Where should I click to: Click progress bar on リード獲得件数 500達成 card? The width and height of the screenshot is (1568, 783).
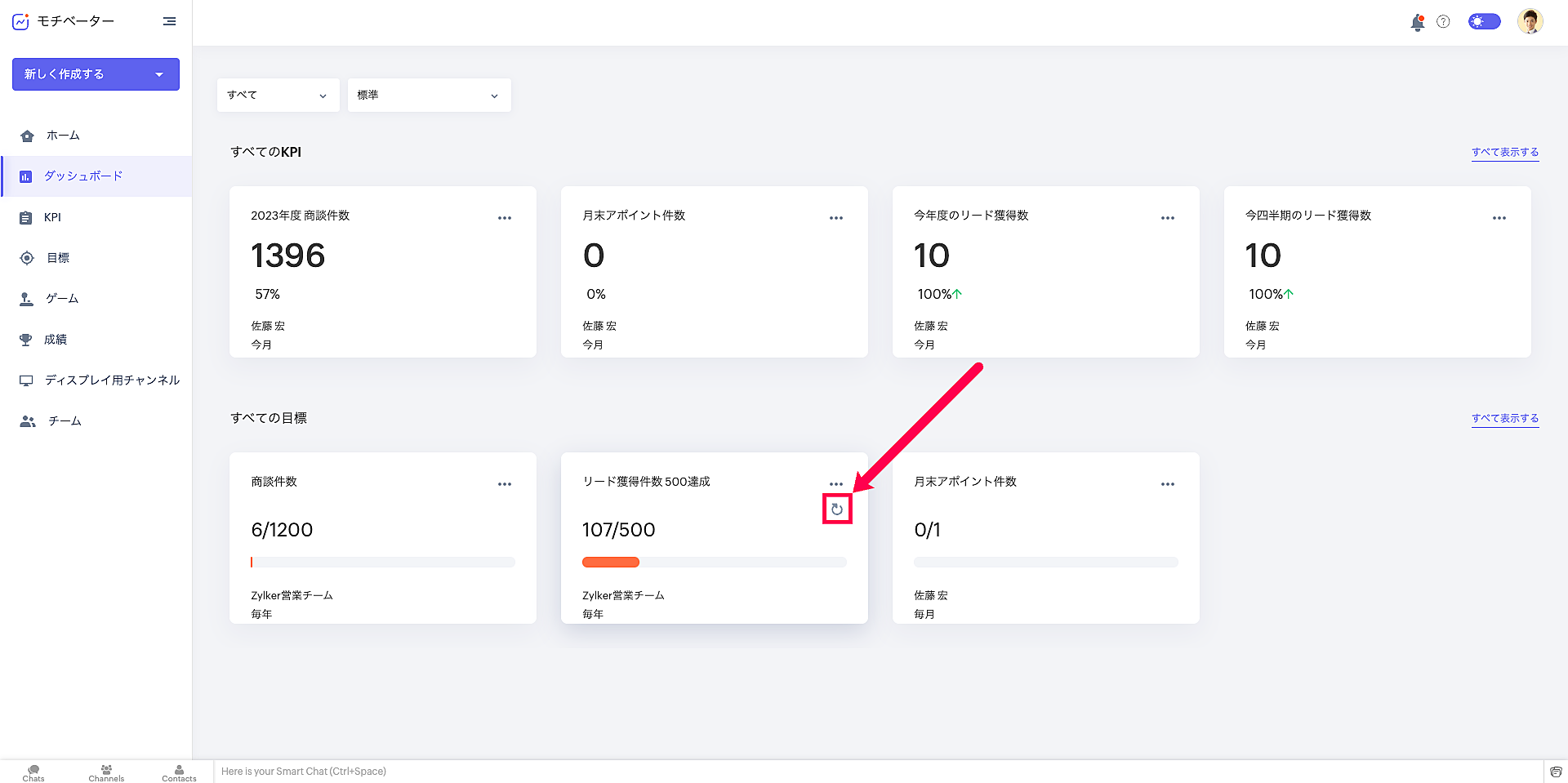tap(714, 562)
